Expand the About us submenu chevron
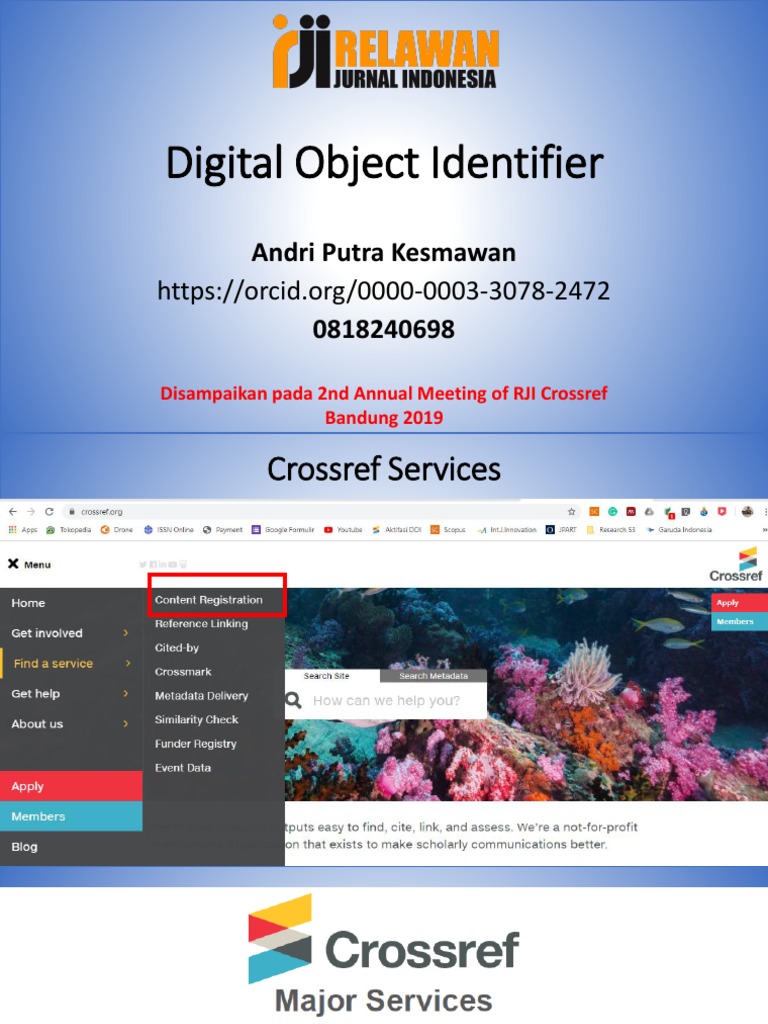This screenshot has height=1024, width=768. click(126, 724)
